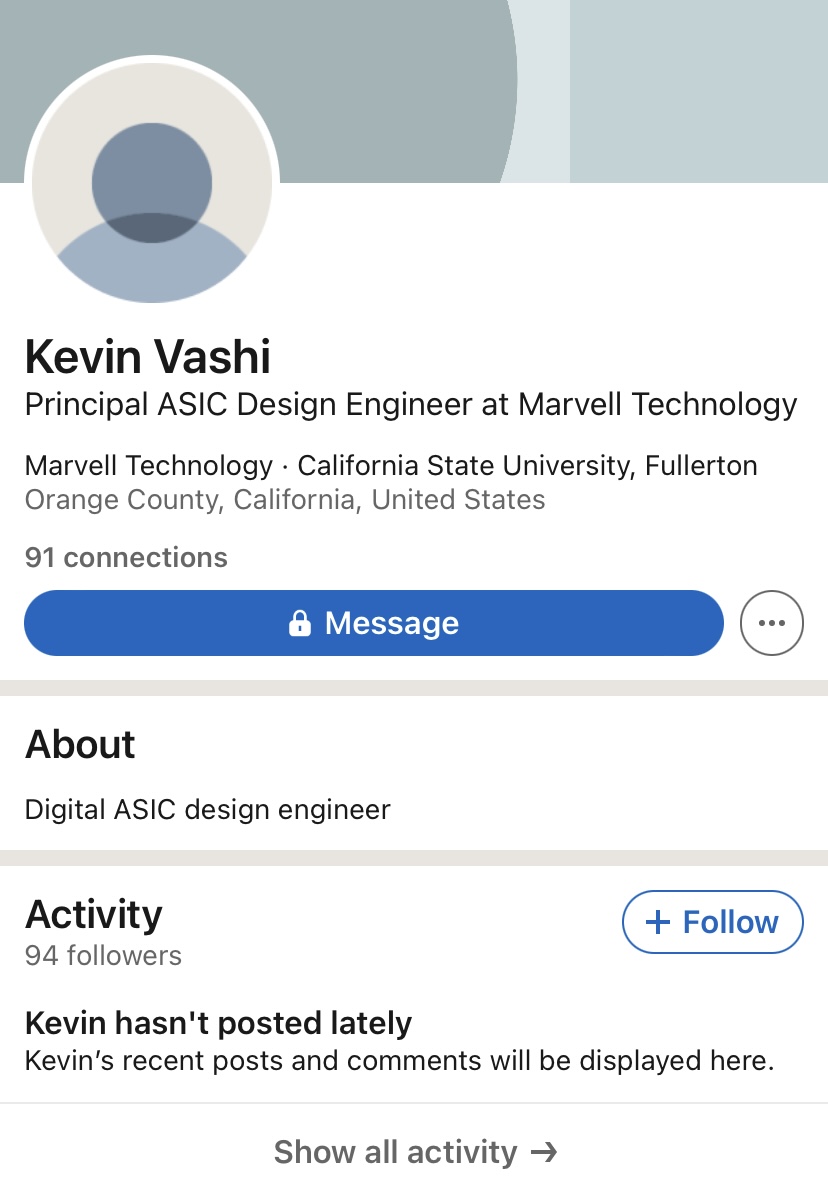
Task: Select the Digital ASIC design engineer description
Action: 207,809
